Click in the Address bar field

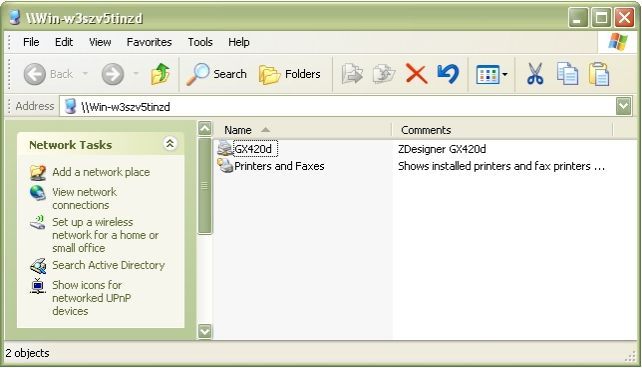pos(337,107)
